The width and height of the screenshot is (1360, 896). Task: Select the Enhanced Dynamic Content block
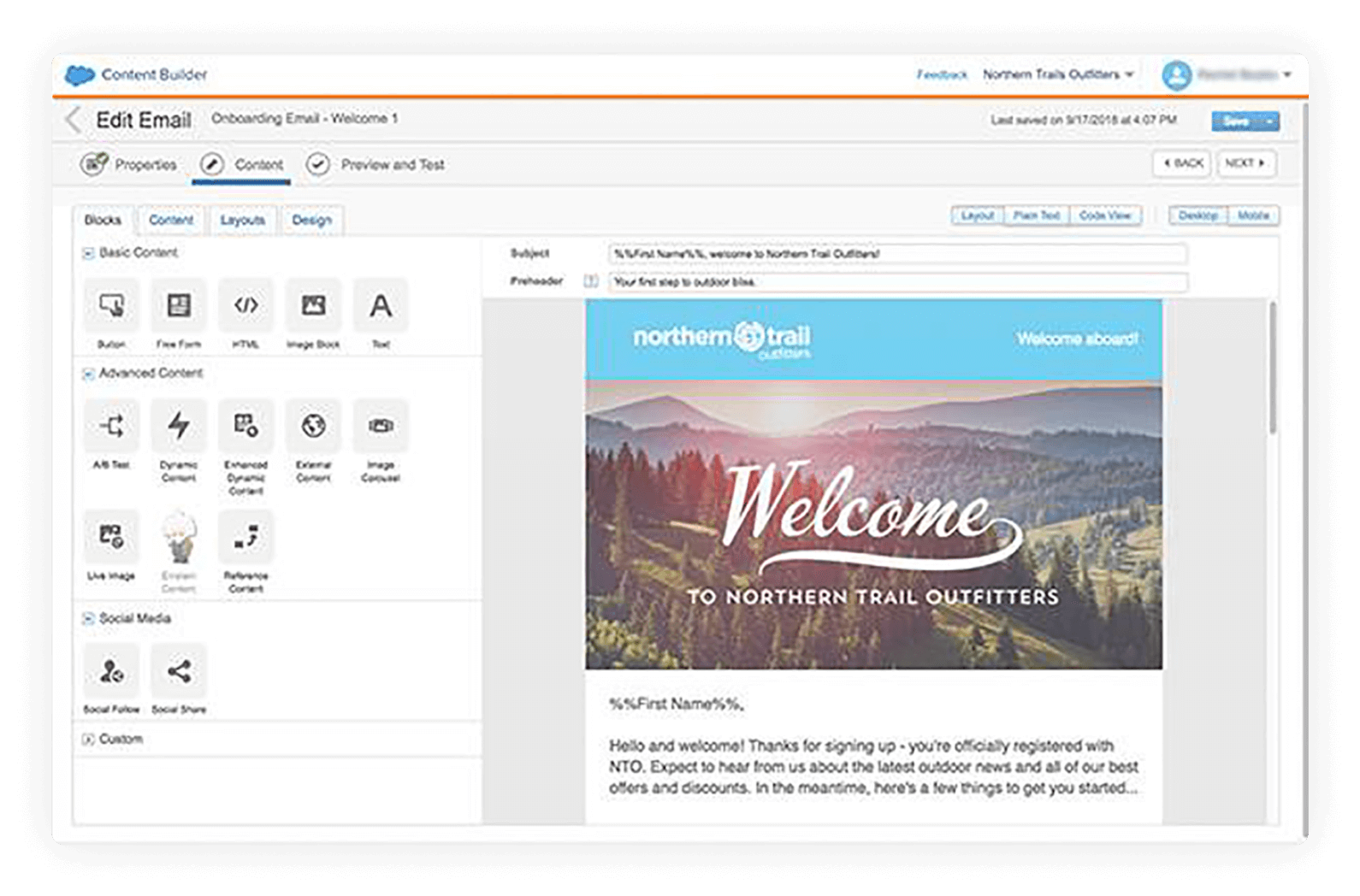[x=246, y=426]
